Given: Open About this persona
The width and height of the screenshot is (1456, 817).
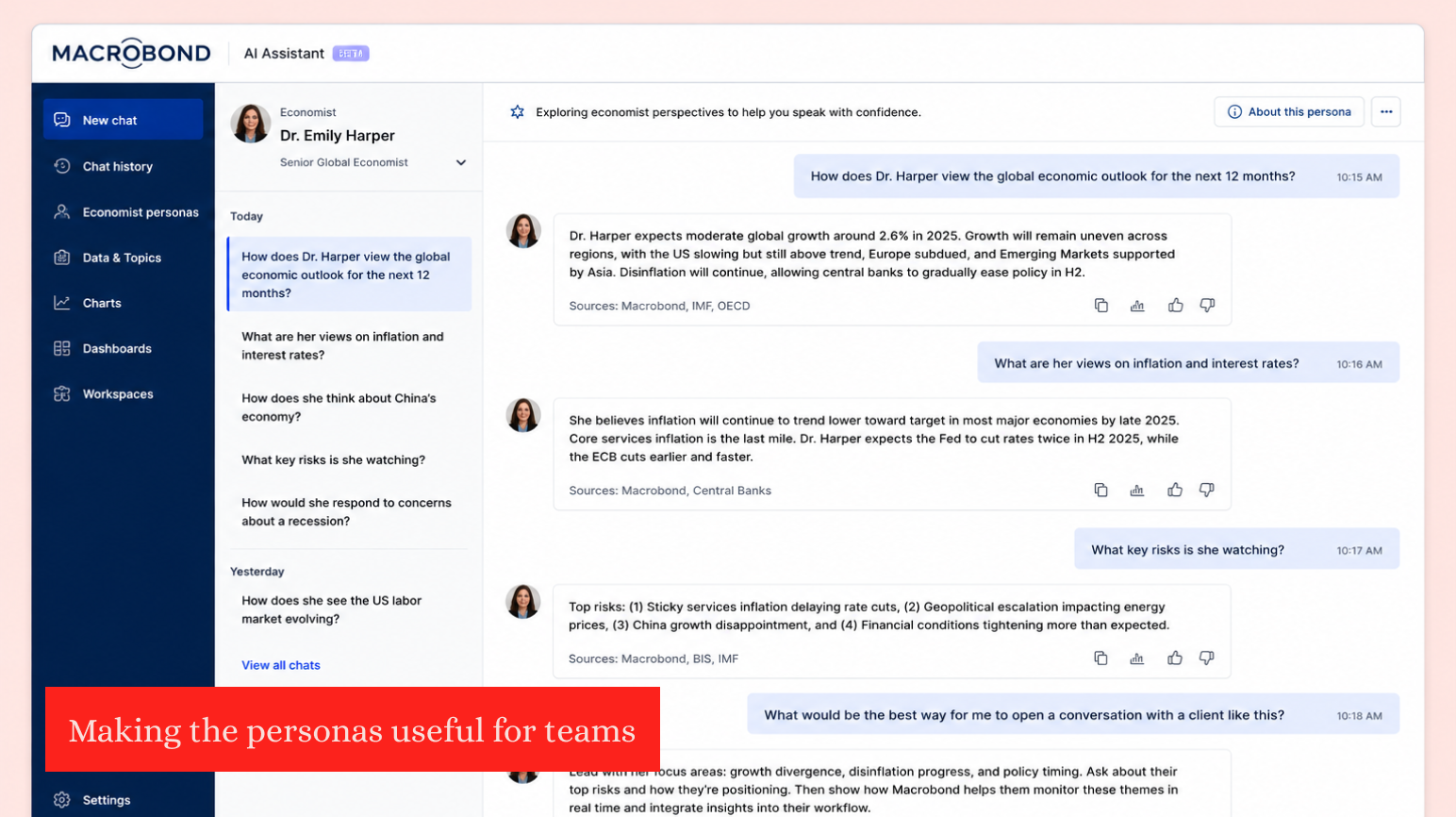Looking at the screenshot, I should point(1289,111).
